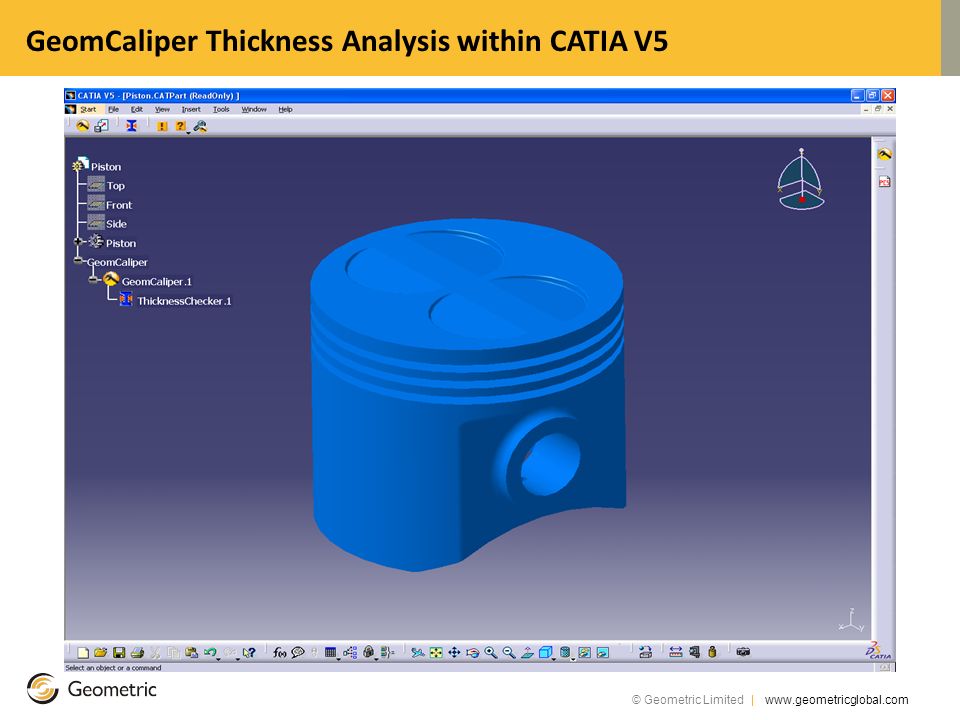960x720 pixels.
Task: Click Fit All In icon
Action: pyautogui.click(x=436, y=653)
